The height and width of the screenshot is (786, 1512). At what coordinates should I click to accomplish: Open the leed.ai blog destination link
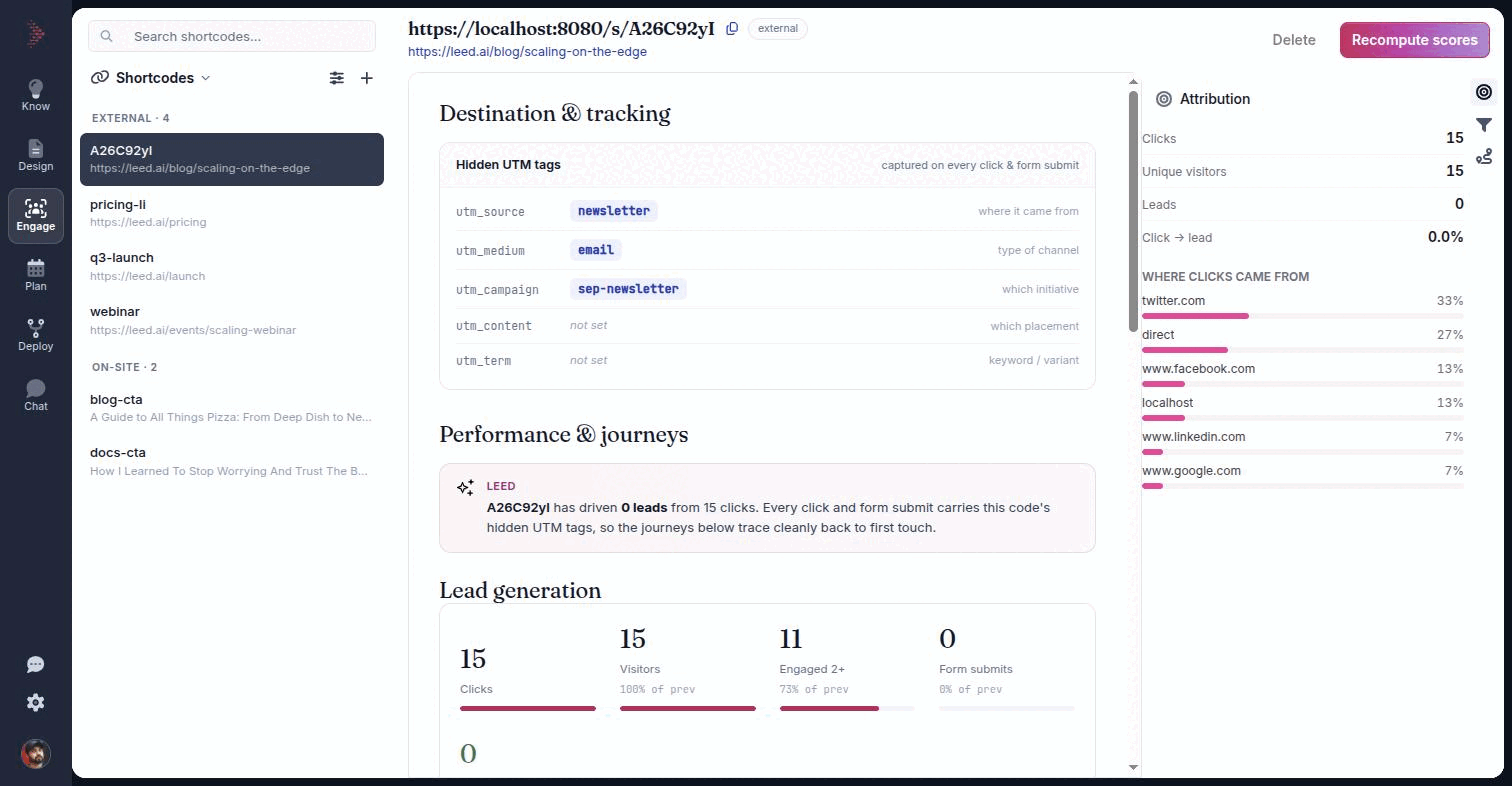coord(527,52)
